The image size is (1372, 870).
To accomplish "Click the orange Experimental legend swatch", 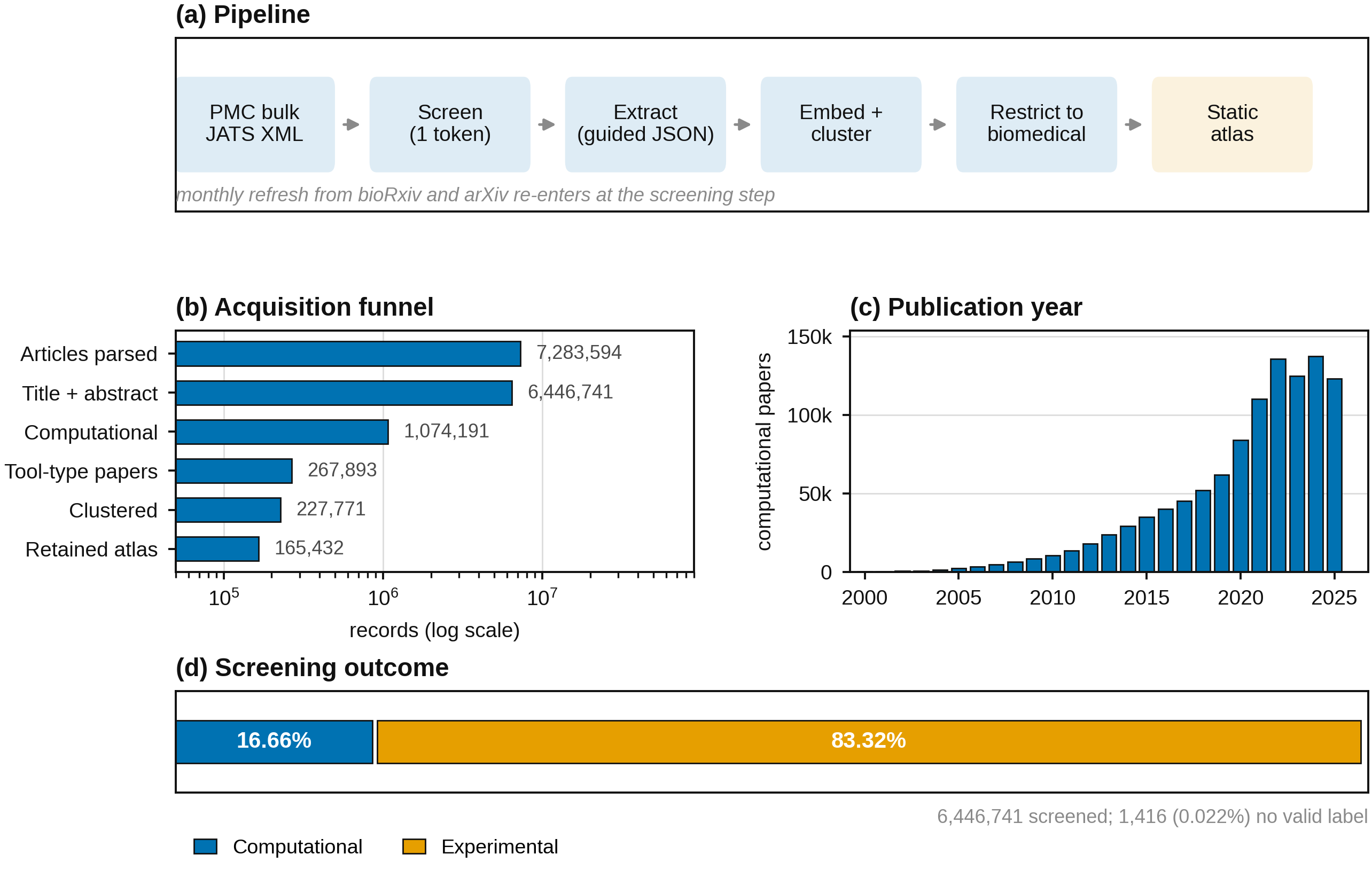I will 414,846.
